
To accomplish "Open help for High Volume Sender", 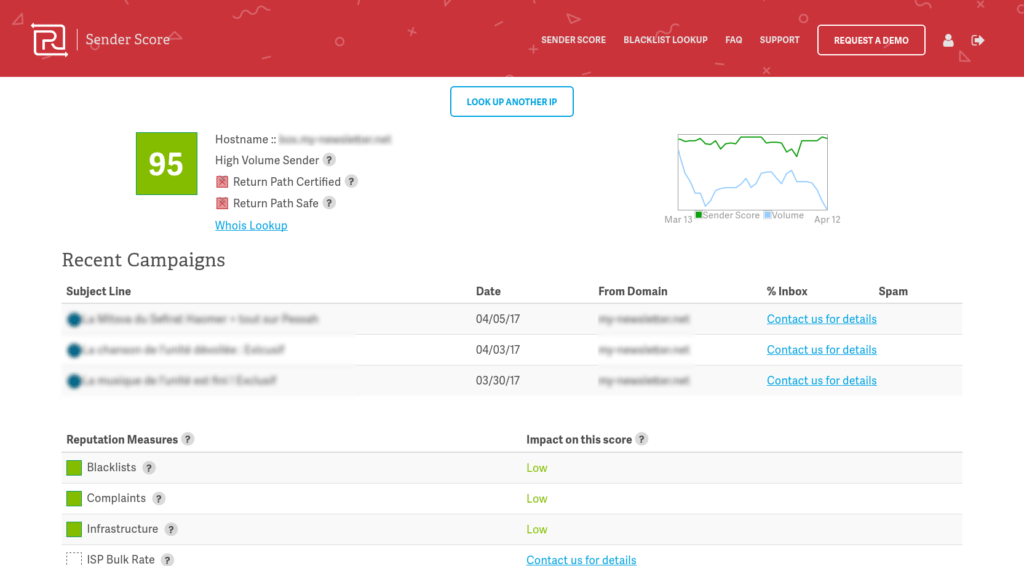I will click(x=329, y=160).
